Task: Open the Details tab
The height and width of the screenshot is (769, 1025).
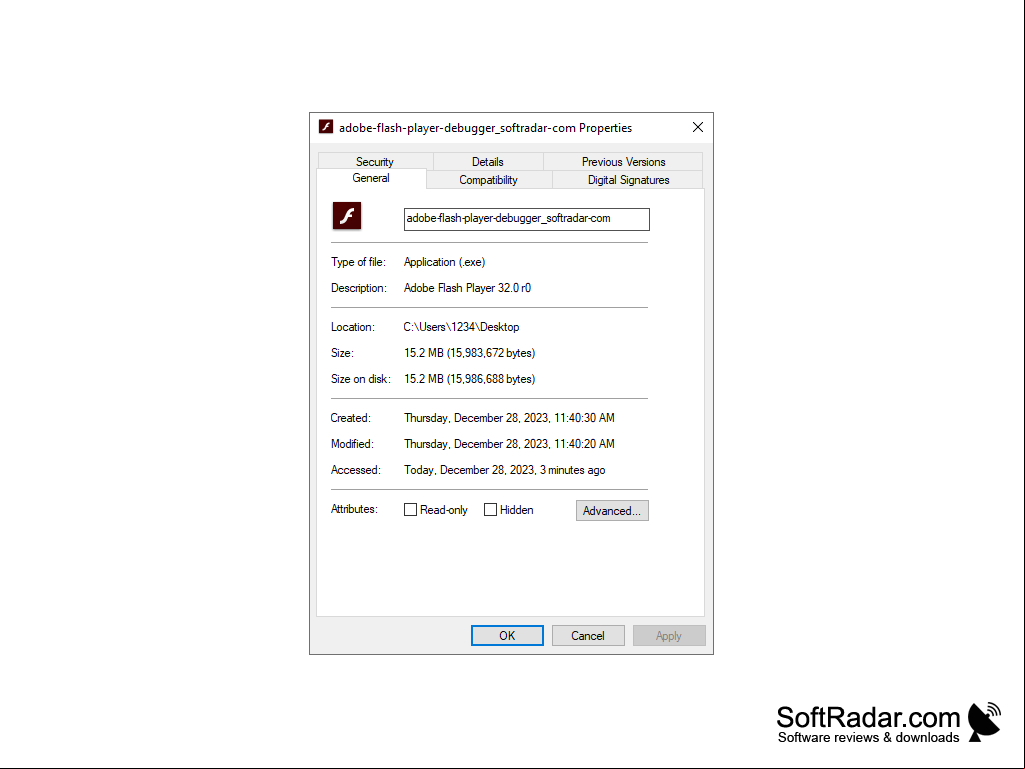Action: (x=488, y=162)
